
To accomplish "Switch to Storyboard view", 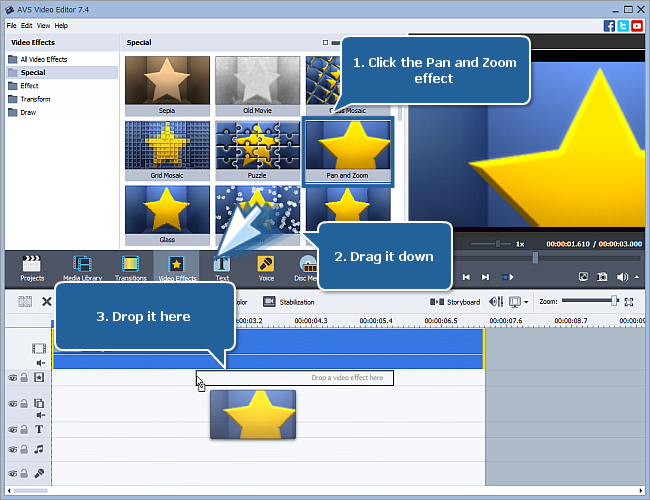I will 455,302.
